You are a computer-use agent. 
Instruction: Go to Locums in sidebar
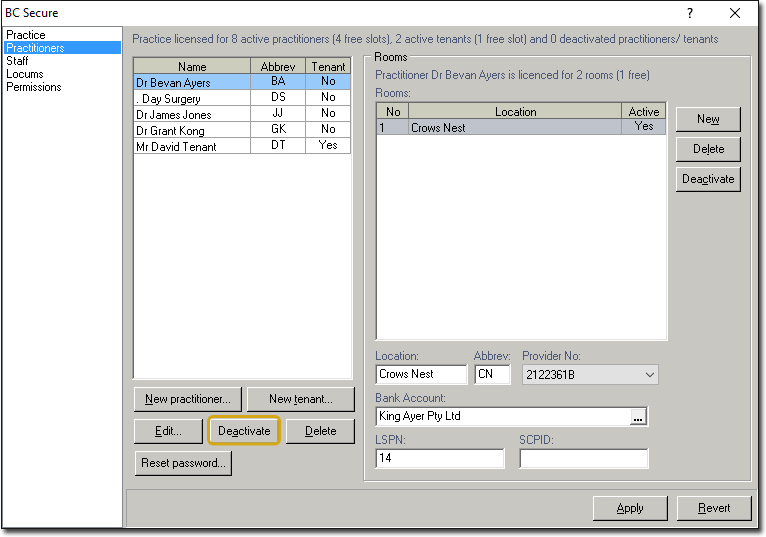point(25,74)
